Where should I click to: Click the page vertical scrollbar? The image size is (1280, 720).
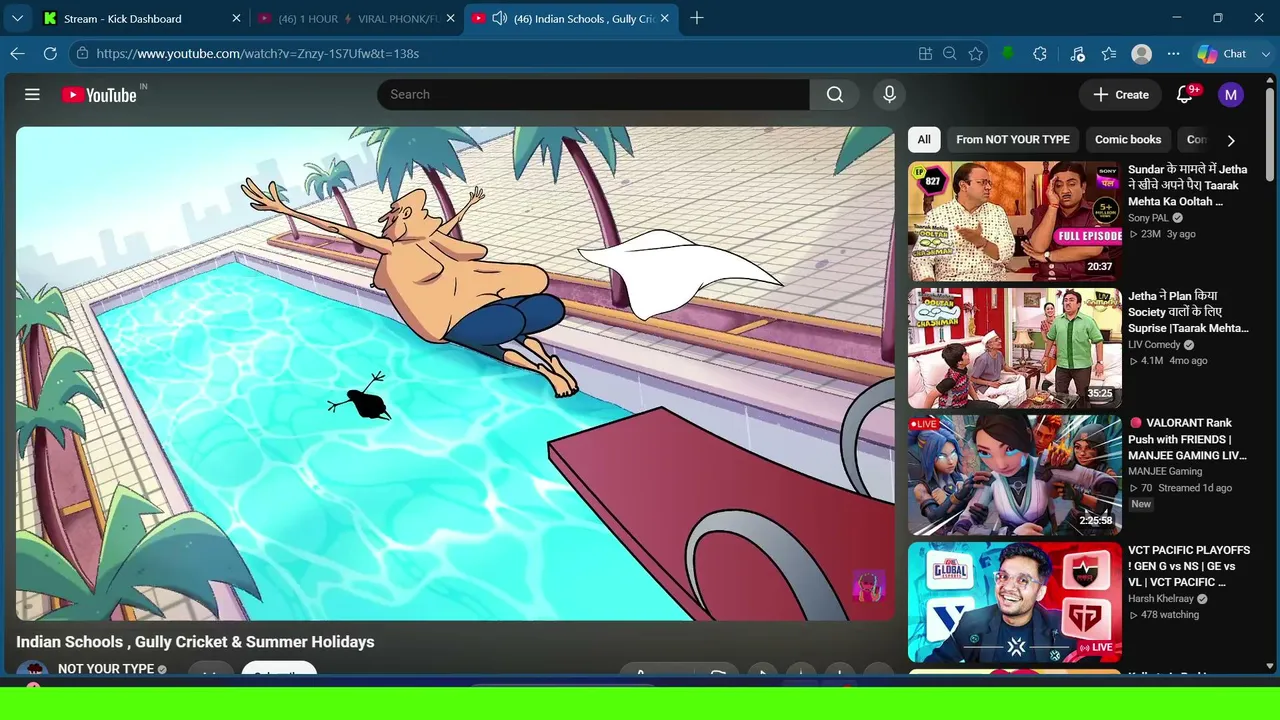click(x=1270, y=135)
